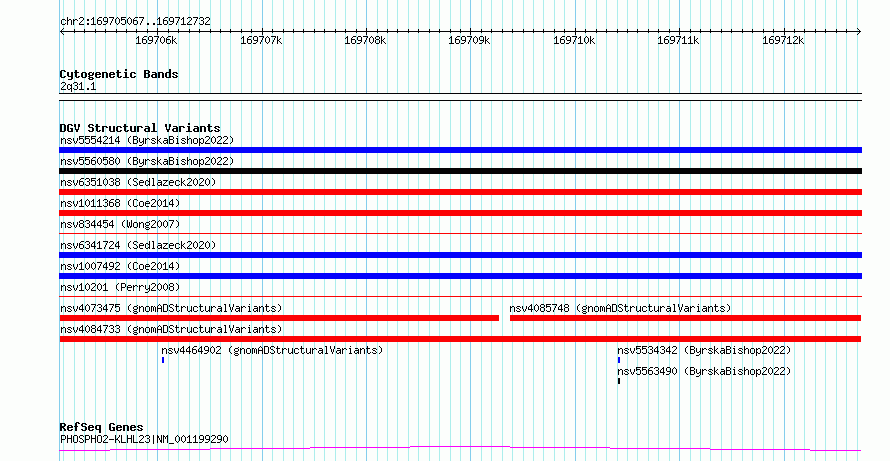Click the 169706k ruler position
The width and height of the screenshot is (890, 461).
[x=157, y=41]
